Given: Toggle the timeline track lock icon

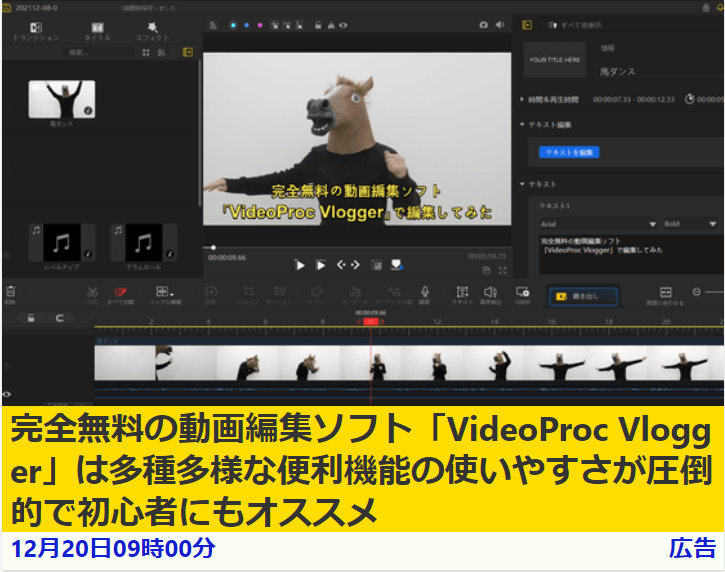Looking at the screenshot, I should 31,318.
